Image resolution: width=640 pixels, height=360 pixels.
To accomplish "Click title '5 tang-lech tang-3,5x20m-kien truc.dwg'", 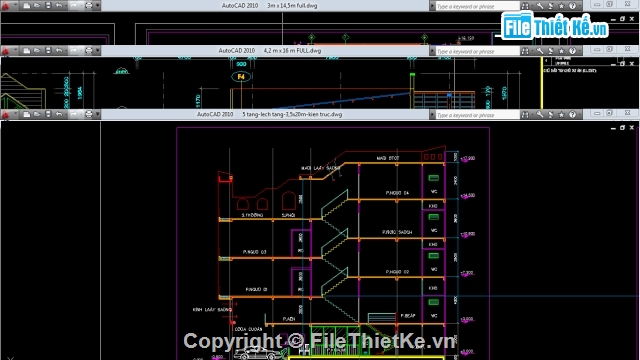I will (x=292, y=114).
